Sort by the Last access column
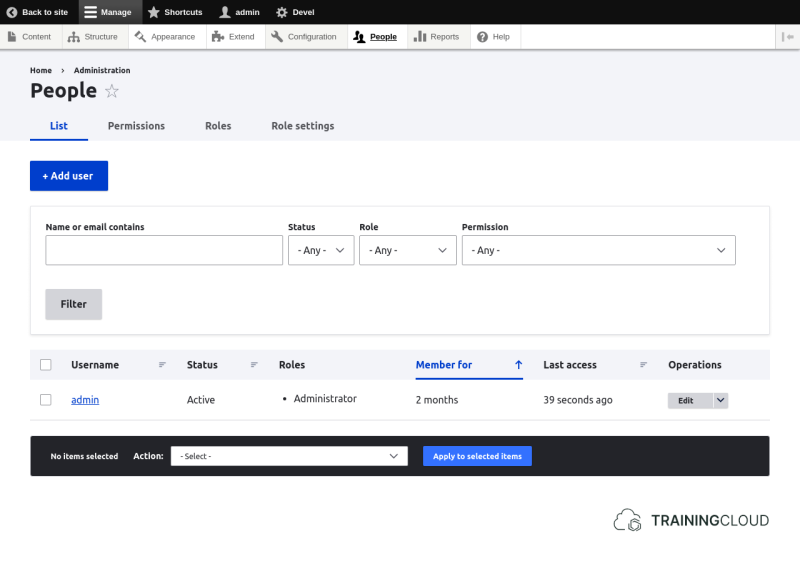This screenshot has height=563, width=800. 570,365
